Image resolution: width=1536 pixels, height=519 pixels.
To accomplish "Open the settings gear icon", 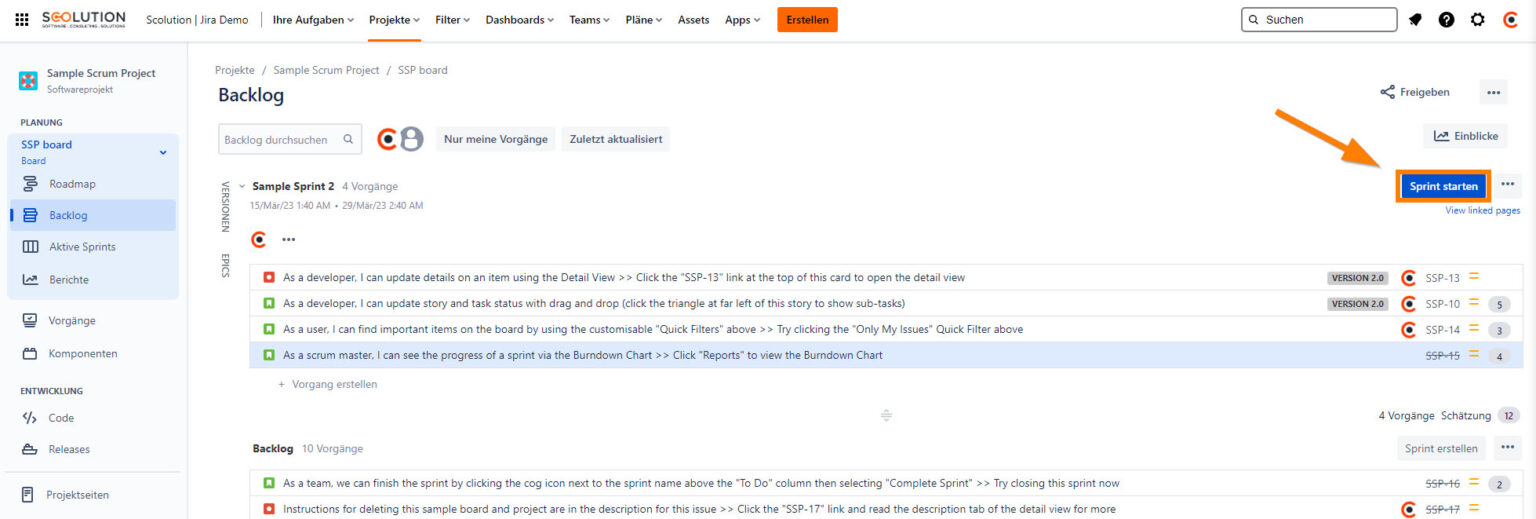I will coord(1477,20).
